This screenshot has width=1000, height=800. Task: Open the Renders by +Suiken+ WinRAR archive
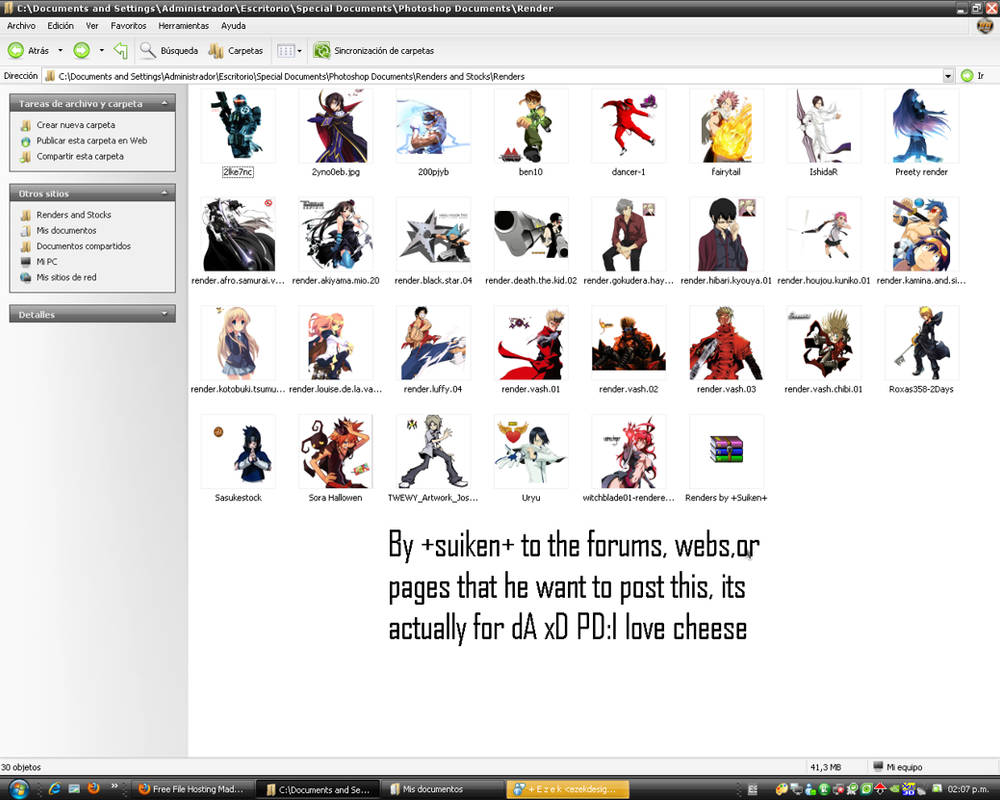click(x=726, y=450)
